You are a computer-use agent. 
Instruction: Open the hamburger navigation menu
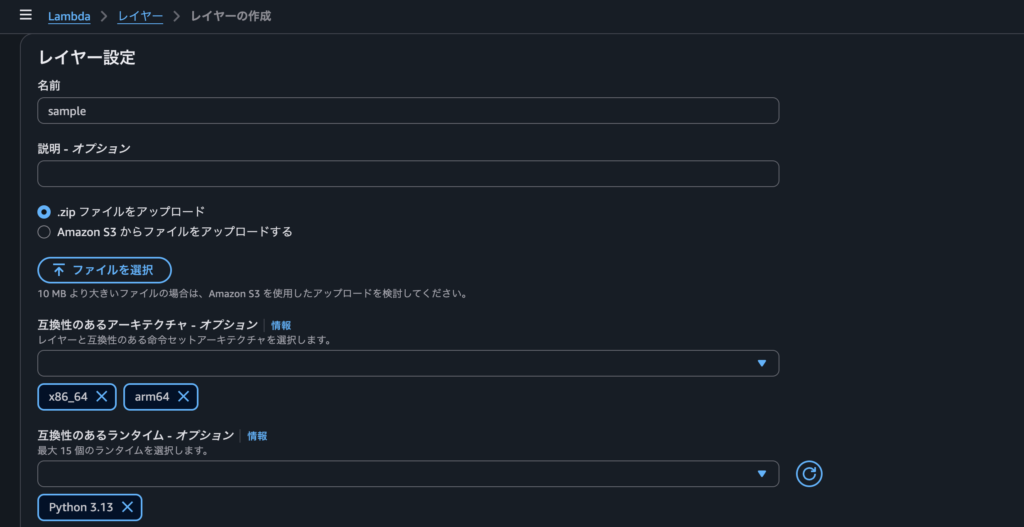point(25,15)
